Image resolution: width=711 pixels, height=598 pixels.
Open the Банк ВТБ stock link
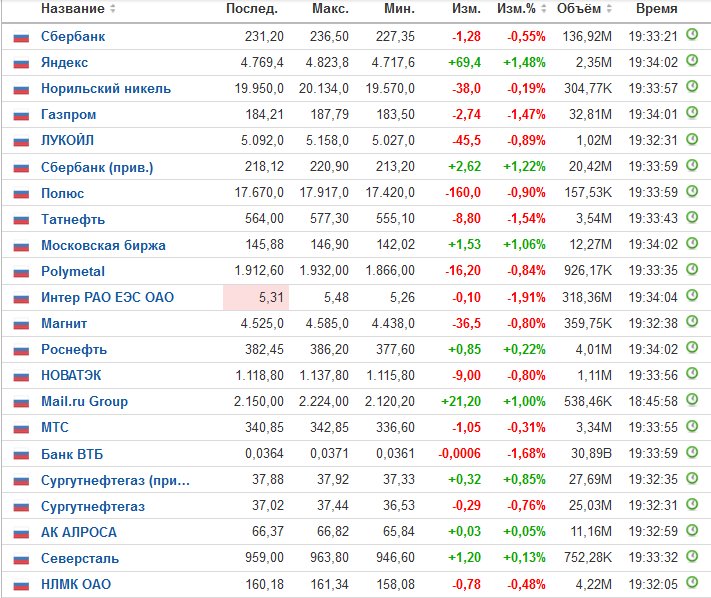72,454
